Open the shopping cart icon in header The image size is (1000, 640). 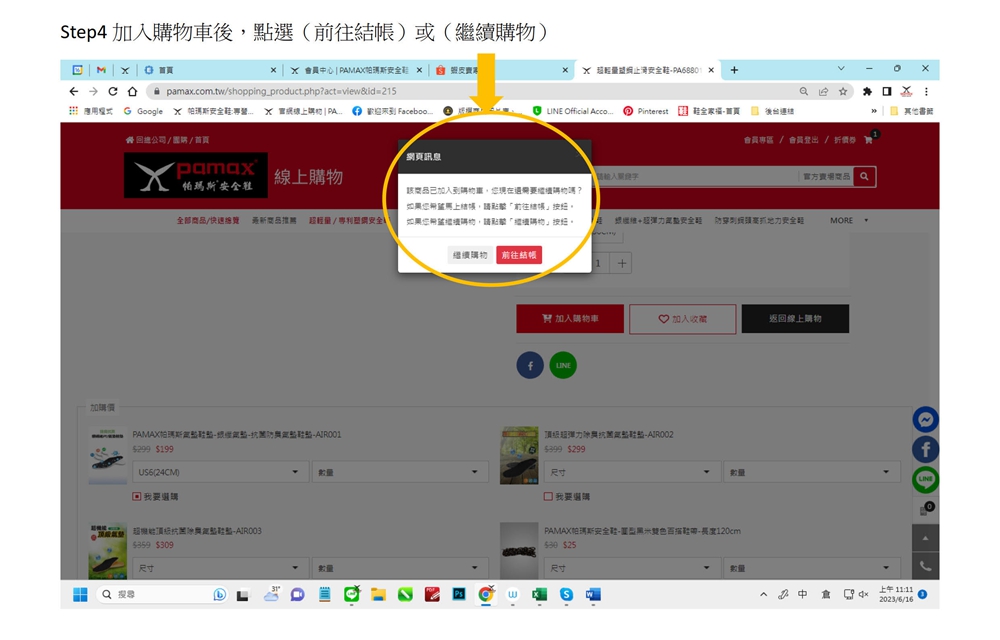click(869, 140)
